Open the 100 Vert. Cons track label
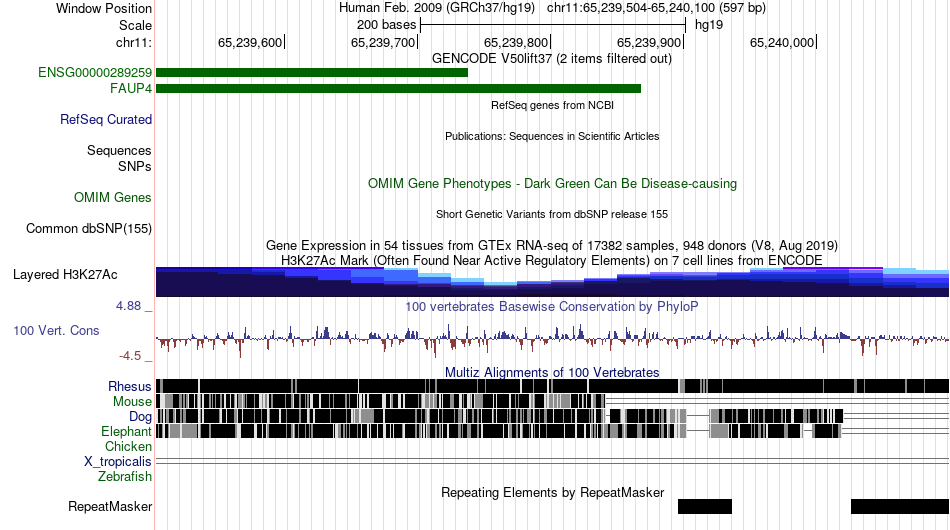Image resolution: width=950 pixels, height=530 pixels. tap(56, 330)
